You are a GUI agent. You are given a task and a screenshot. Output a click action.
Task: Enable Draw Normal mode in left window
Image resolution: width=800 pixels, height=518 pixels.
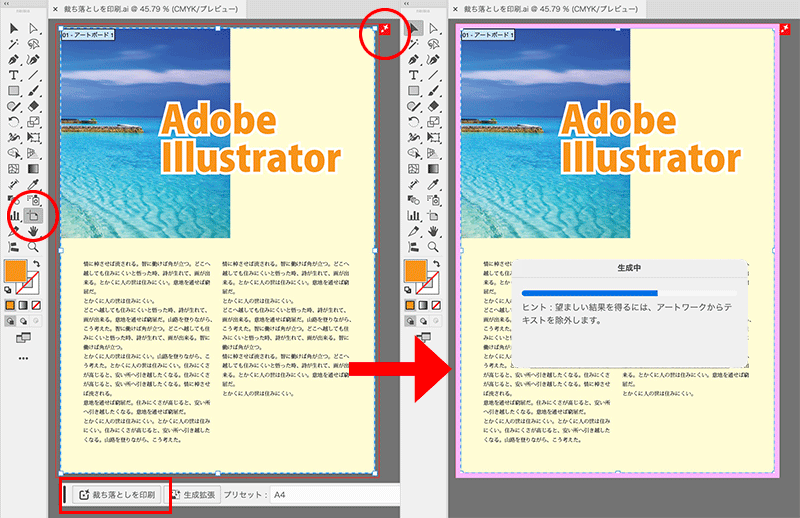[x=10, y=321]
